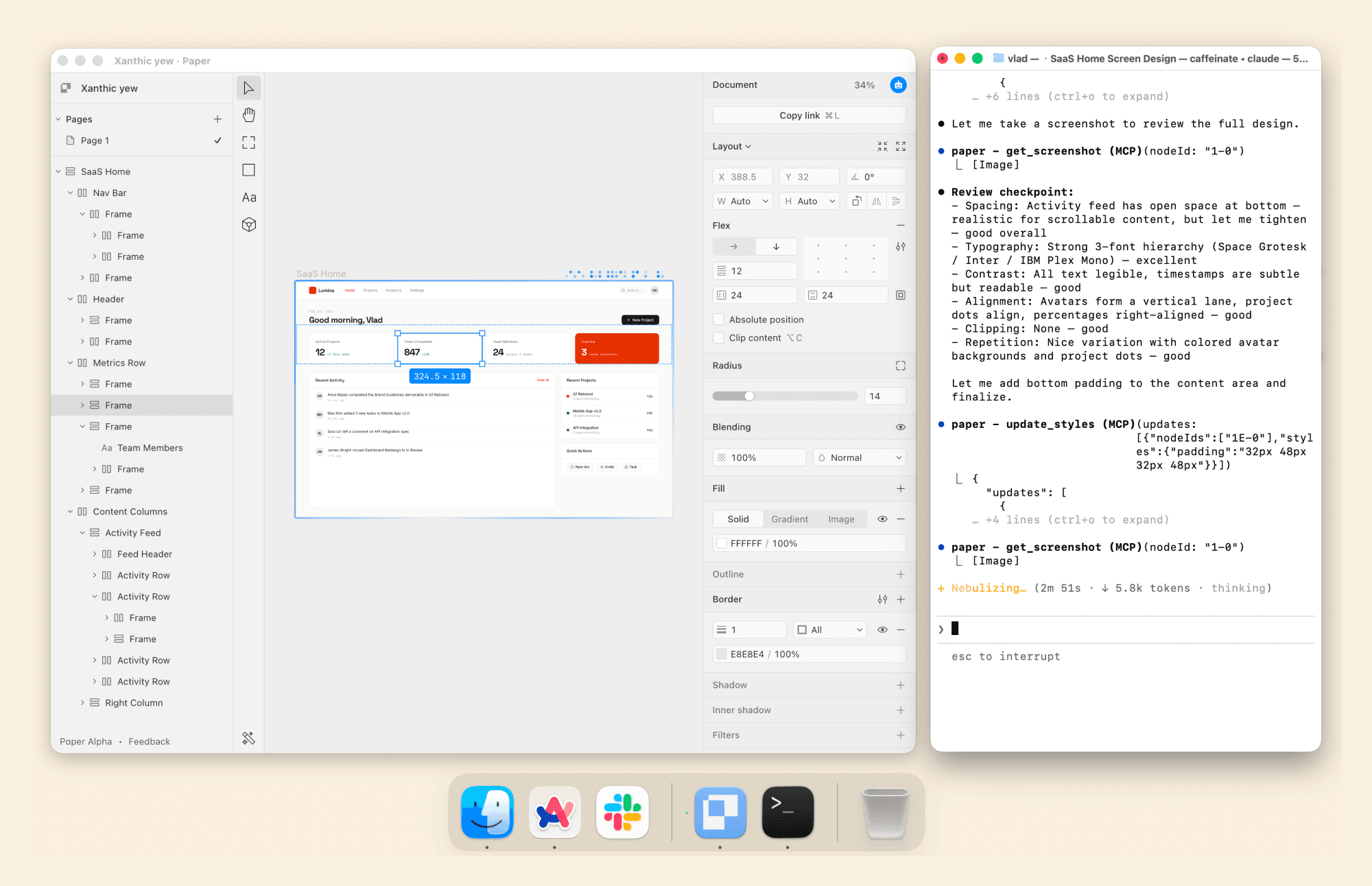Enable Clip content checkbox
This screenshot has height=886, width=1372.
pyautogui.click(x=719, y=338)
